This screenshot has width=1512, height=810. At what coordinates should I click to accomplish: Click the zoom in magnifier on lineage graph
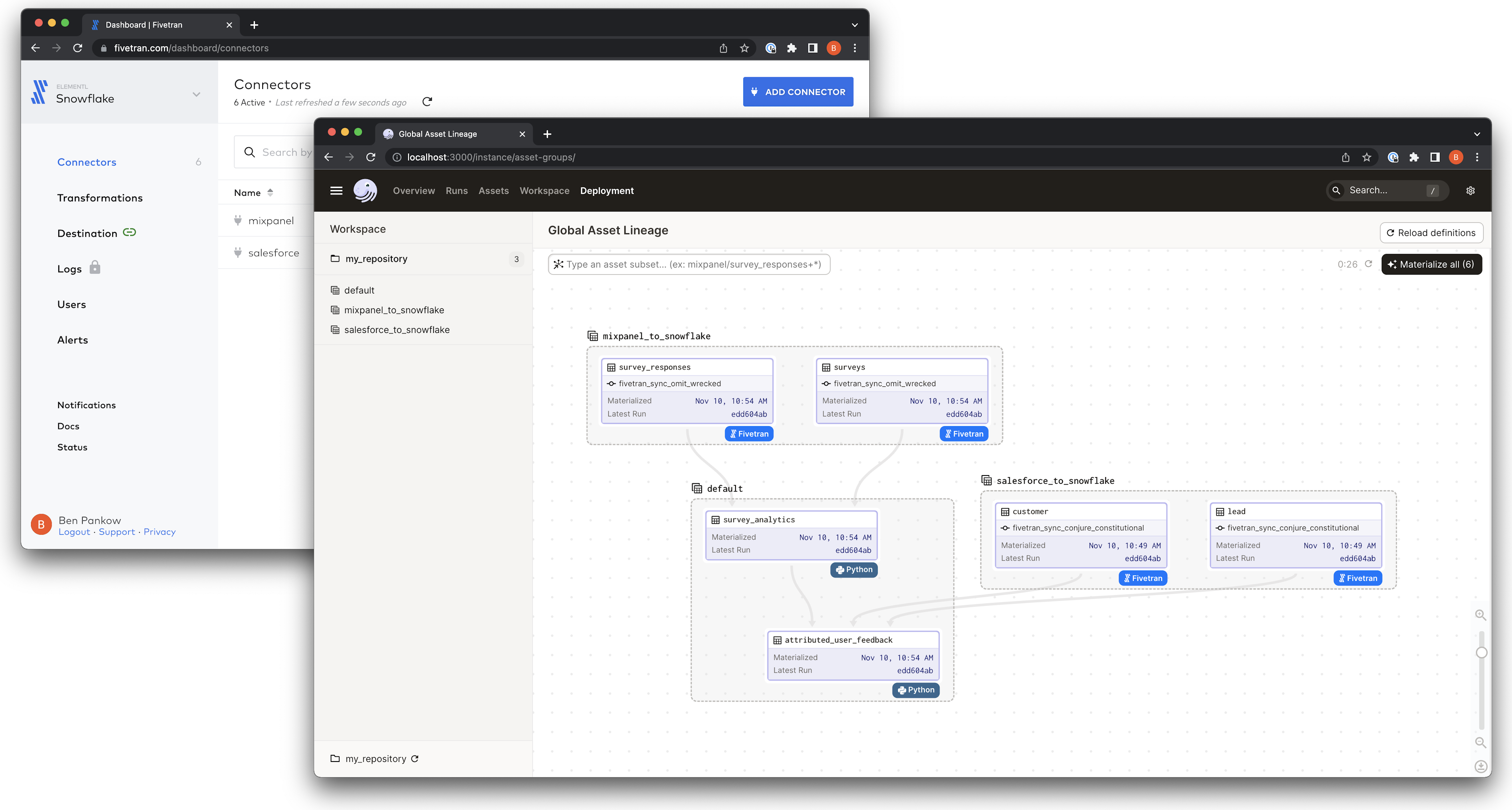(x=1480, y=615)
